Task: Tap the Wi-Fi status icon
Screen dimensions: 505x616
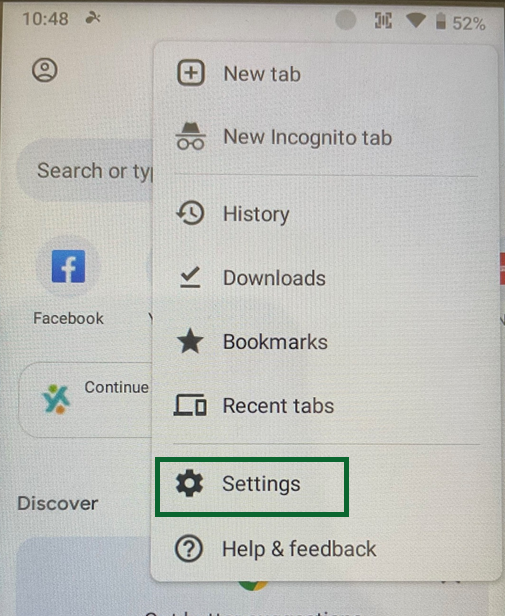Action: click(416, 20)
